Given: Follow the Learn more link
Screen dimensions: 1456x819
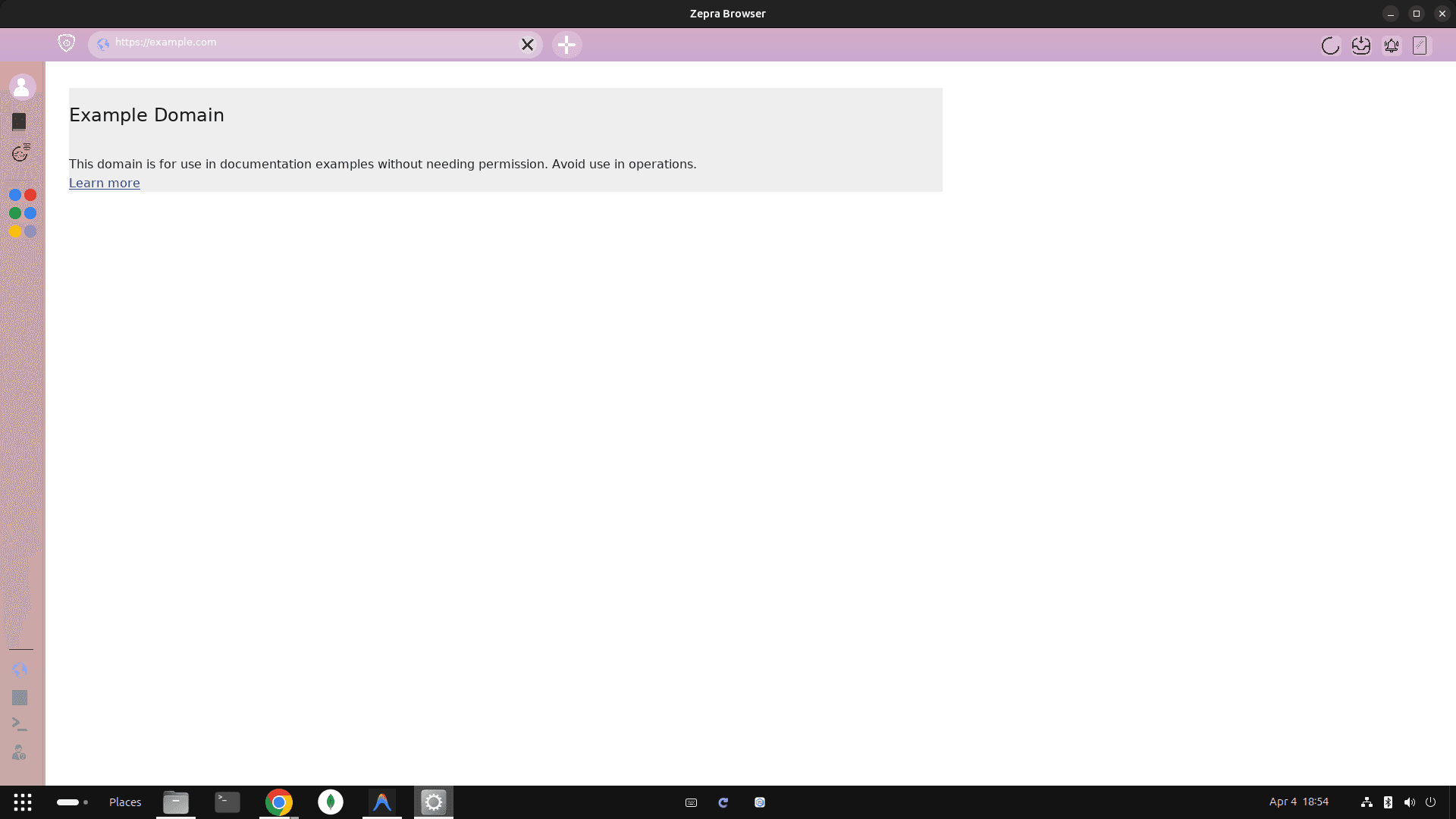Looking at the screenshot, I should click(104, 183).
